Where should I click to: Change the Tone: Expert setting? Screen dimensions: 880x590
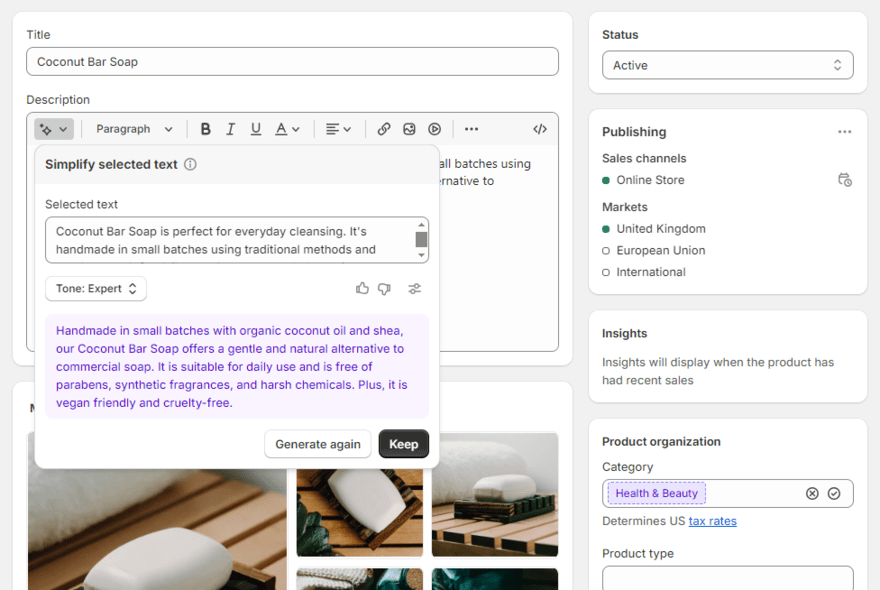coord(95,288)
